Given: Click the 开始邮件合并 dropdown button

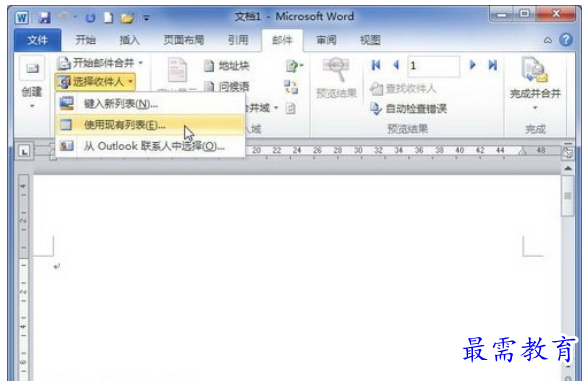Looking at the screenshot, I should (x=100, y=63).
